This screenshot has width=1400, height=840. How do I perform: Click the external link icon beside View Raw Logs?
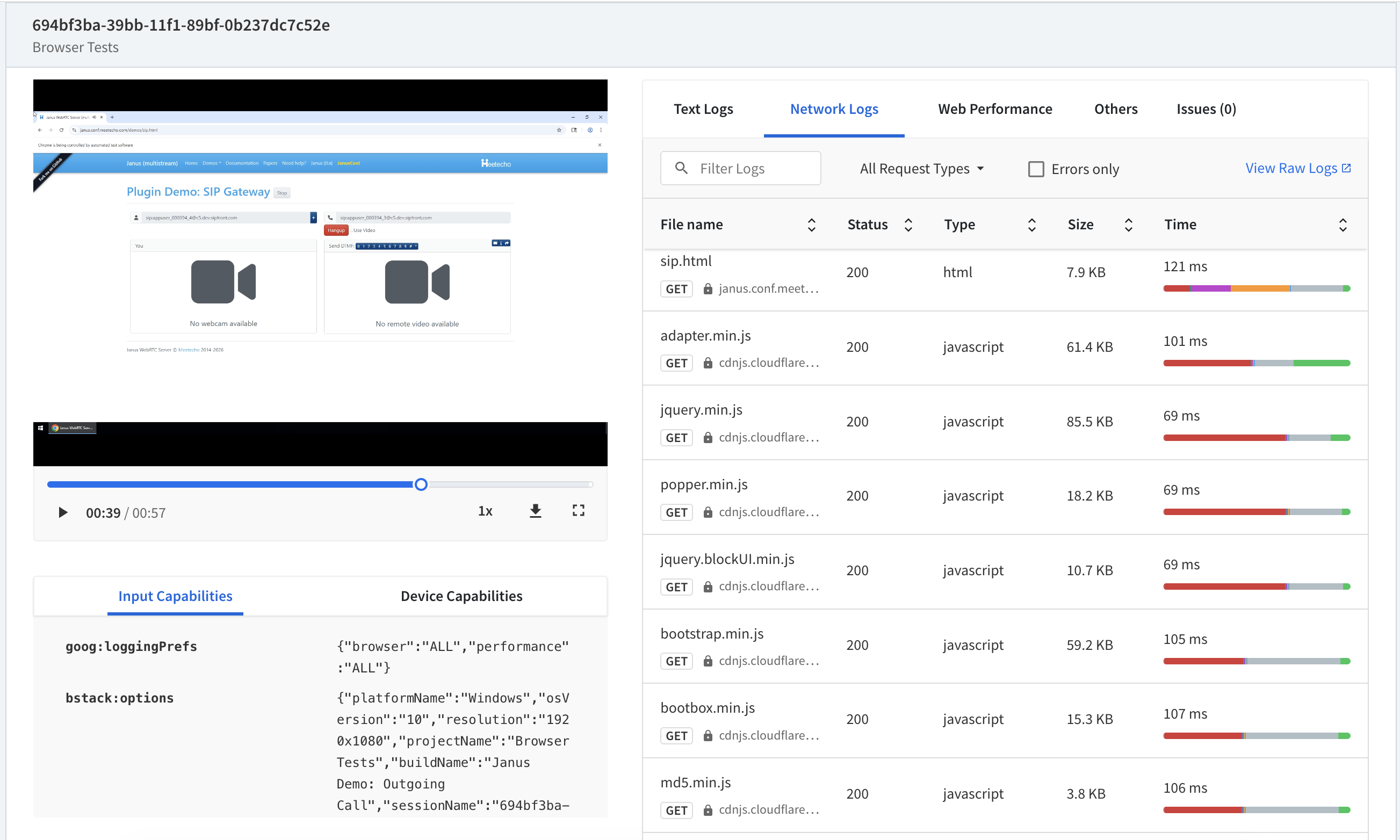pos(1347,167)
